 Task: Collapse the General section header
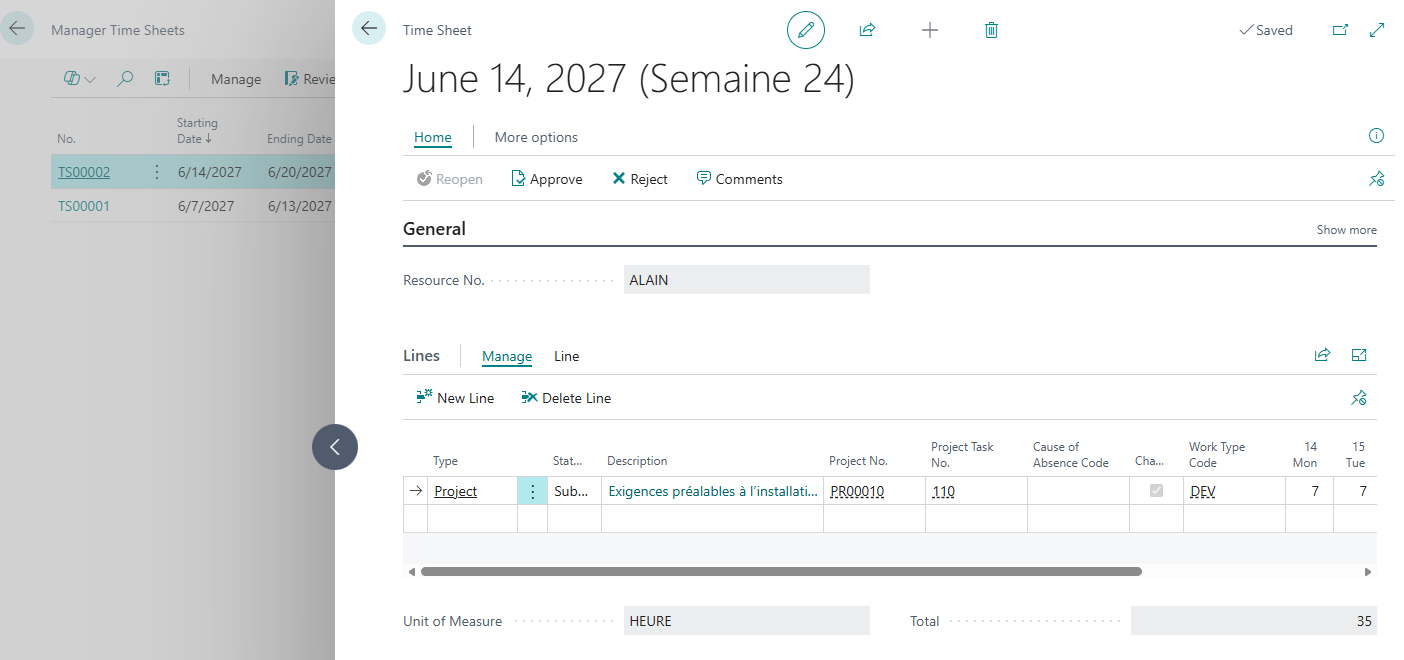[x=434, y=229]
